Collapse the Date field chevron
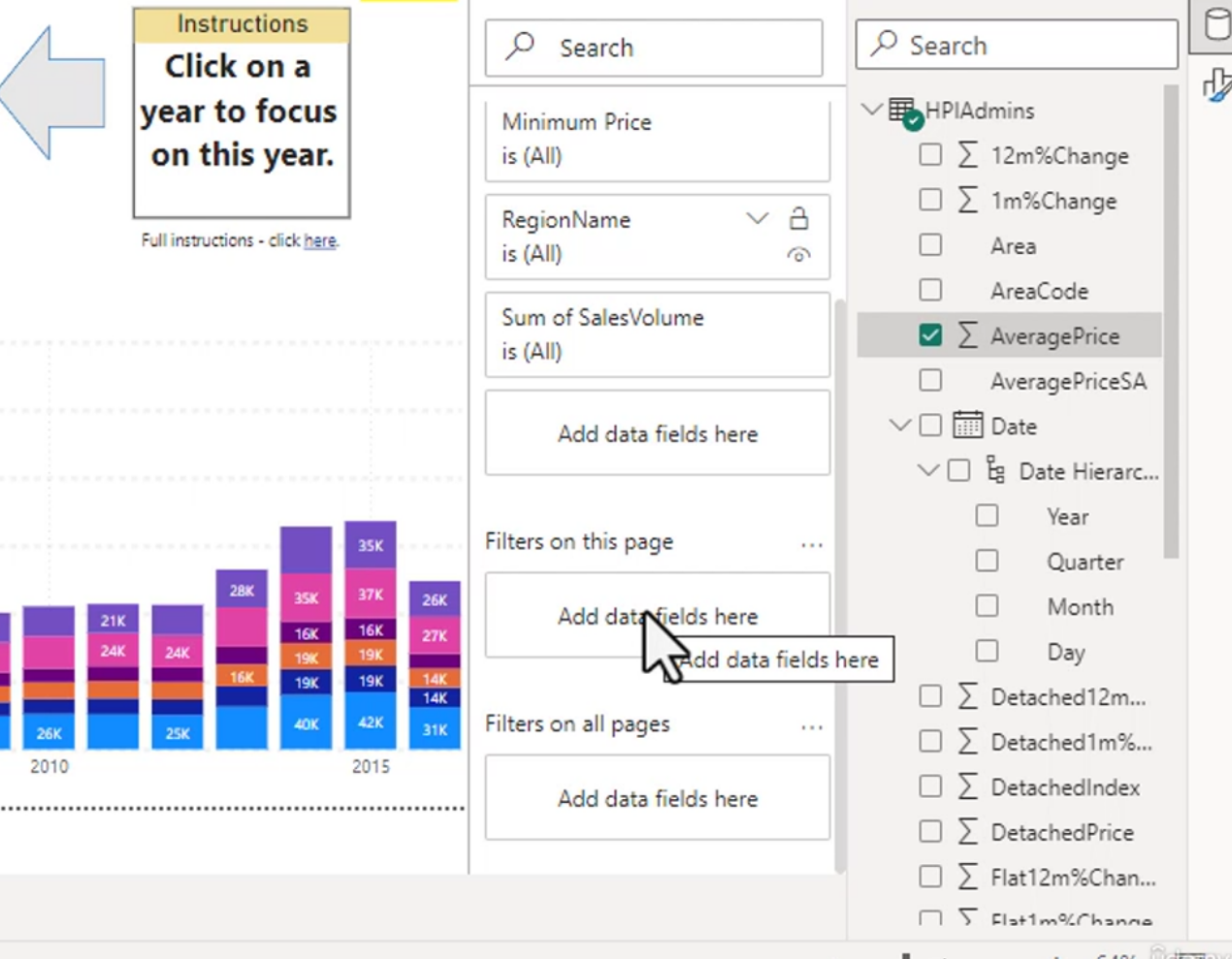This screenshot has height=959, width=1232. click(899, 425)
